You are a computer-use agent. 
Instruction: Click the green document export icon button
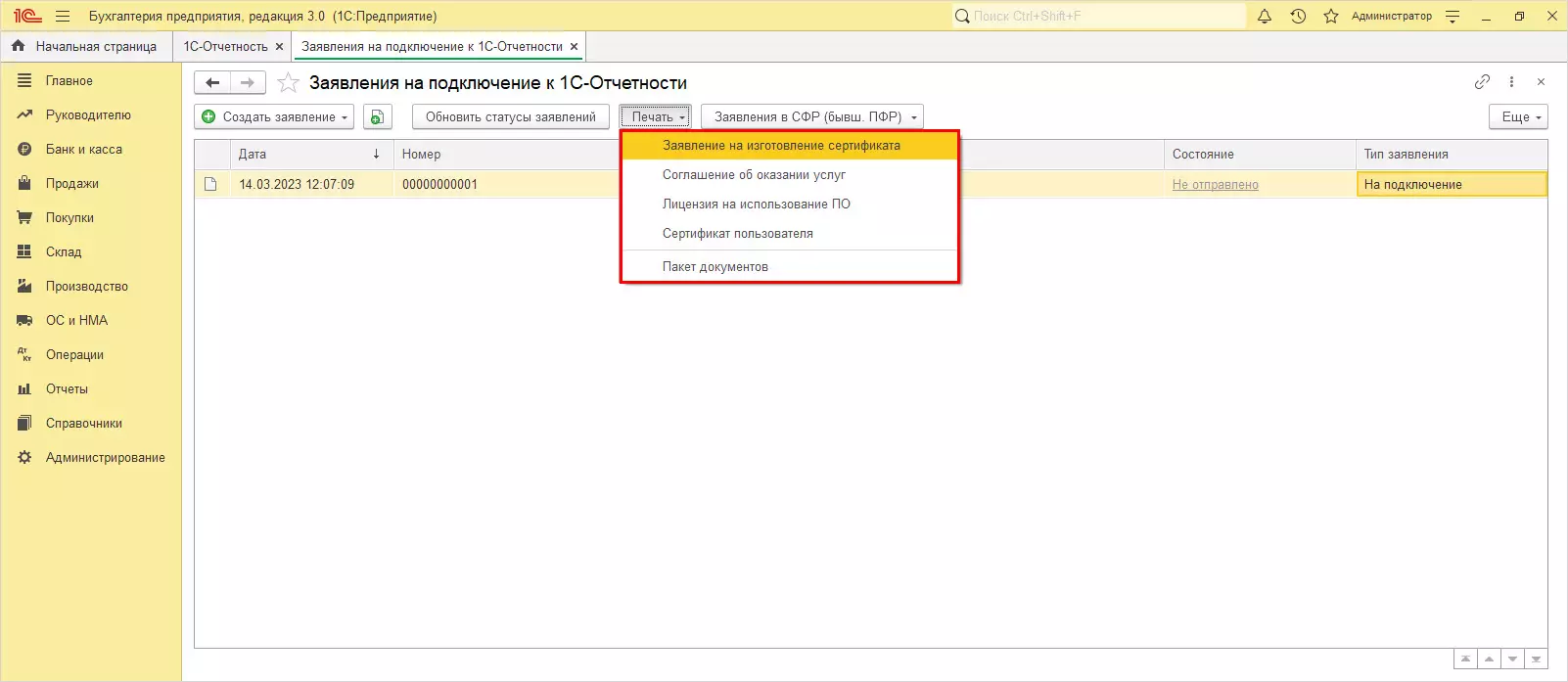[x=378, y=116]
